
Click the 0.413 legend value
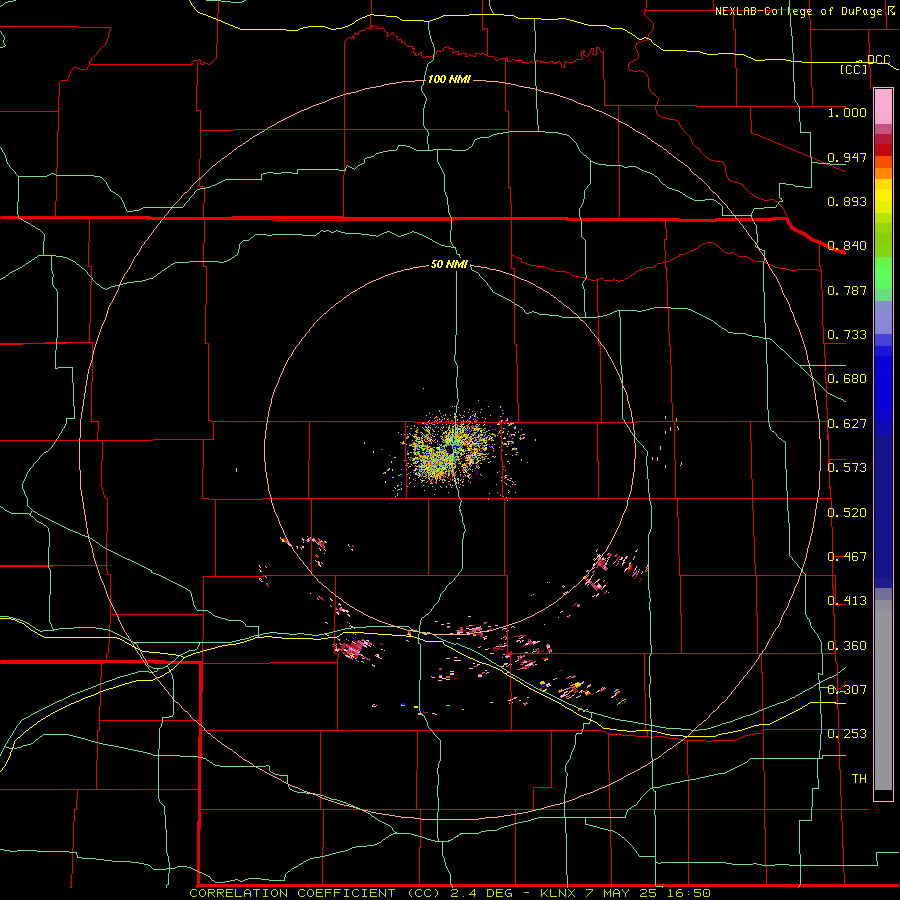(847, 601)
